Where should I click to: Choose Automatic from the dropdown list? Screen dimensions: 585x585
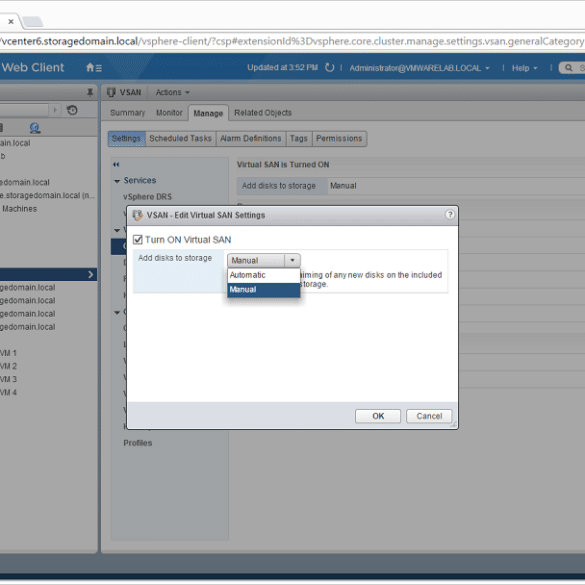point(263,275)
